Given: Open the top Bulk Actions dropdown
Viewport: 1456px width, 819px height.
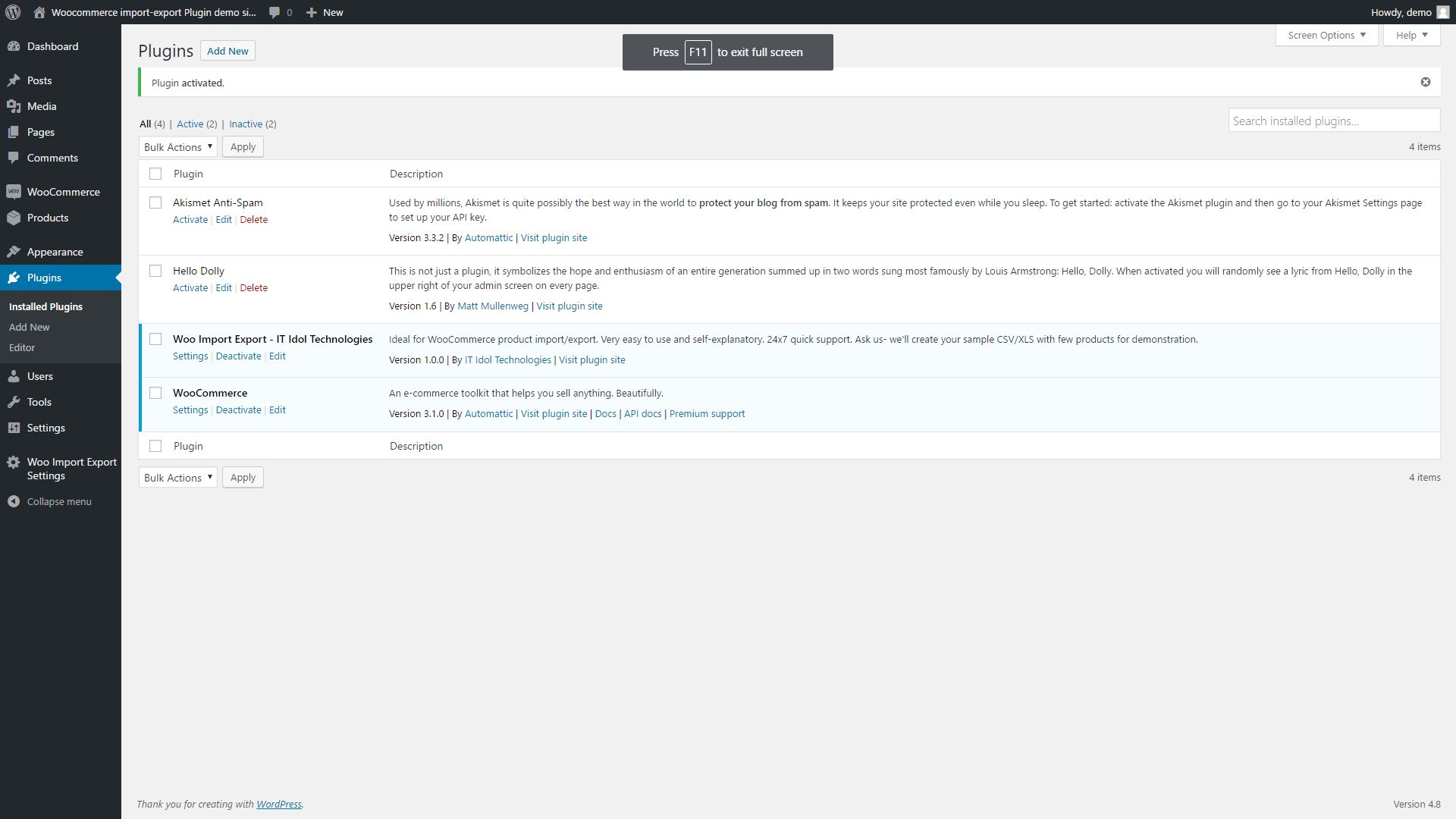Looking at the screenshot, I should pos(178,147).
